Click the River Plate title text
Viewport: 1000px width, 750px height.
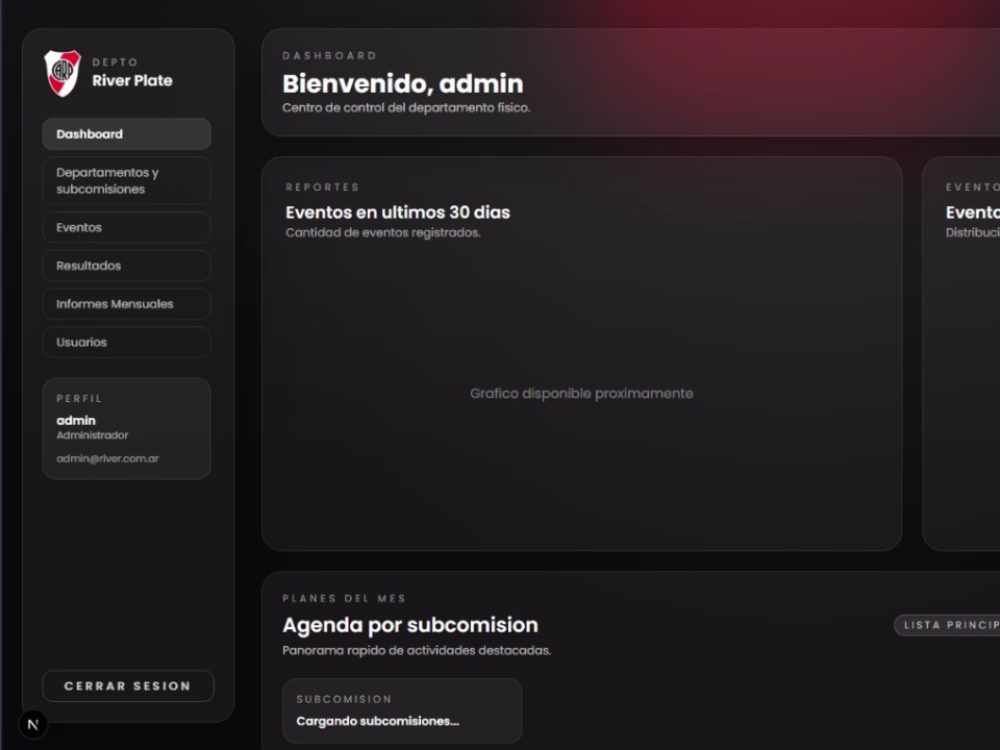132,80
